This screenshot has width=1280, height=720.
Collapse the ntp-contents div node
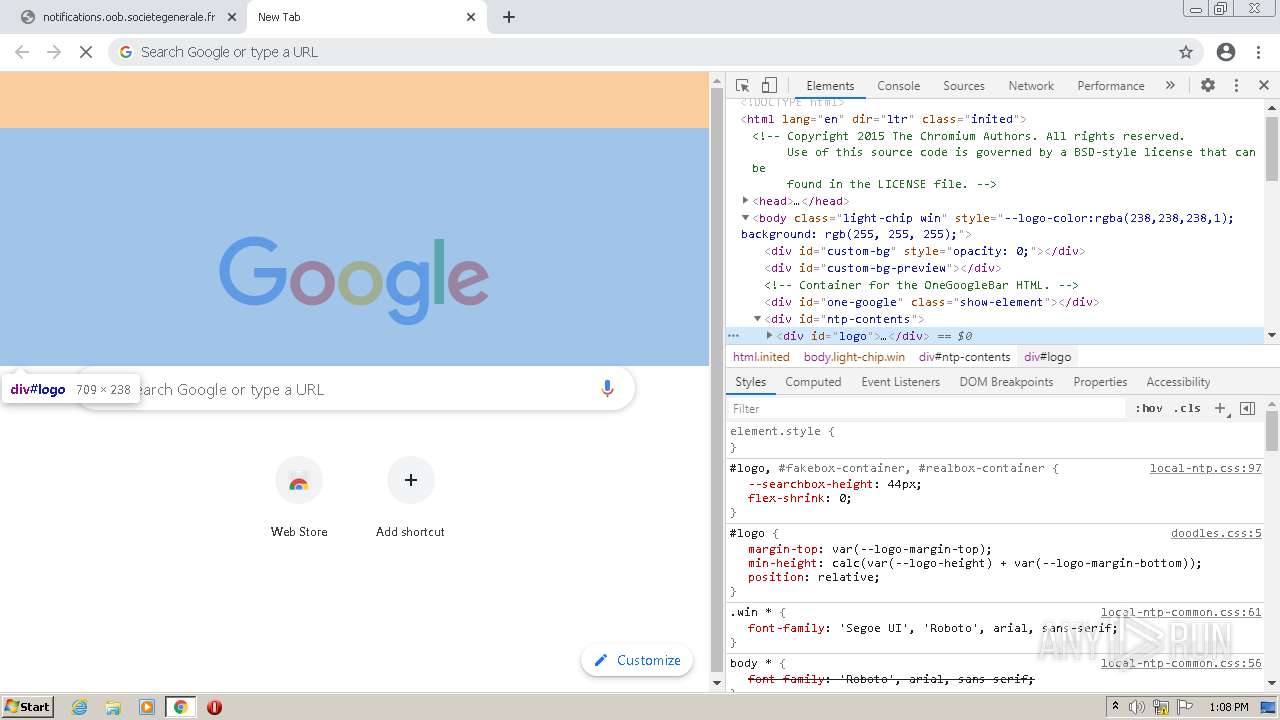pyautogui.click(x=758, y=319)
